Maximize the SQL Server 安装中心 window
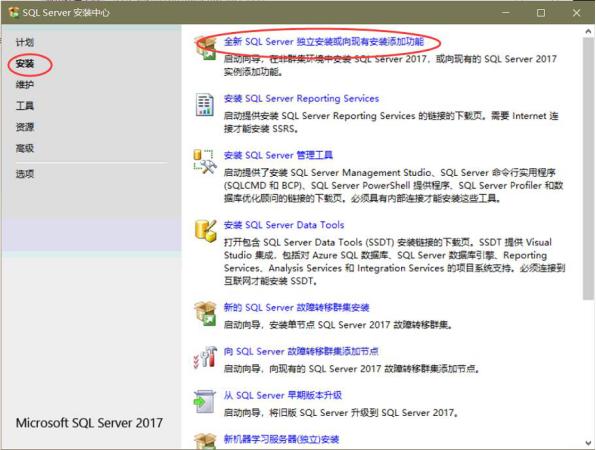596x450 pixels. tap(541, 13)
